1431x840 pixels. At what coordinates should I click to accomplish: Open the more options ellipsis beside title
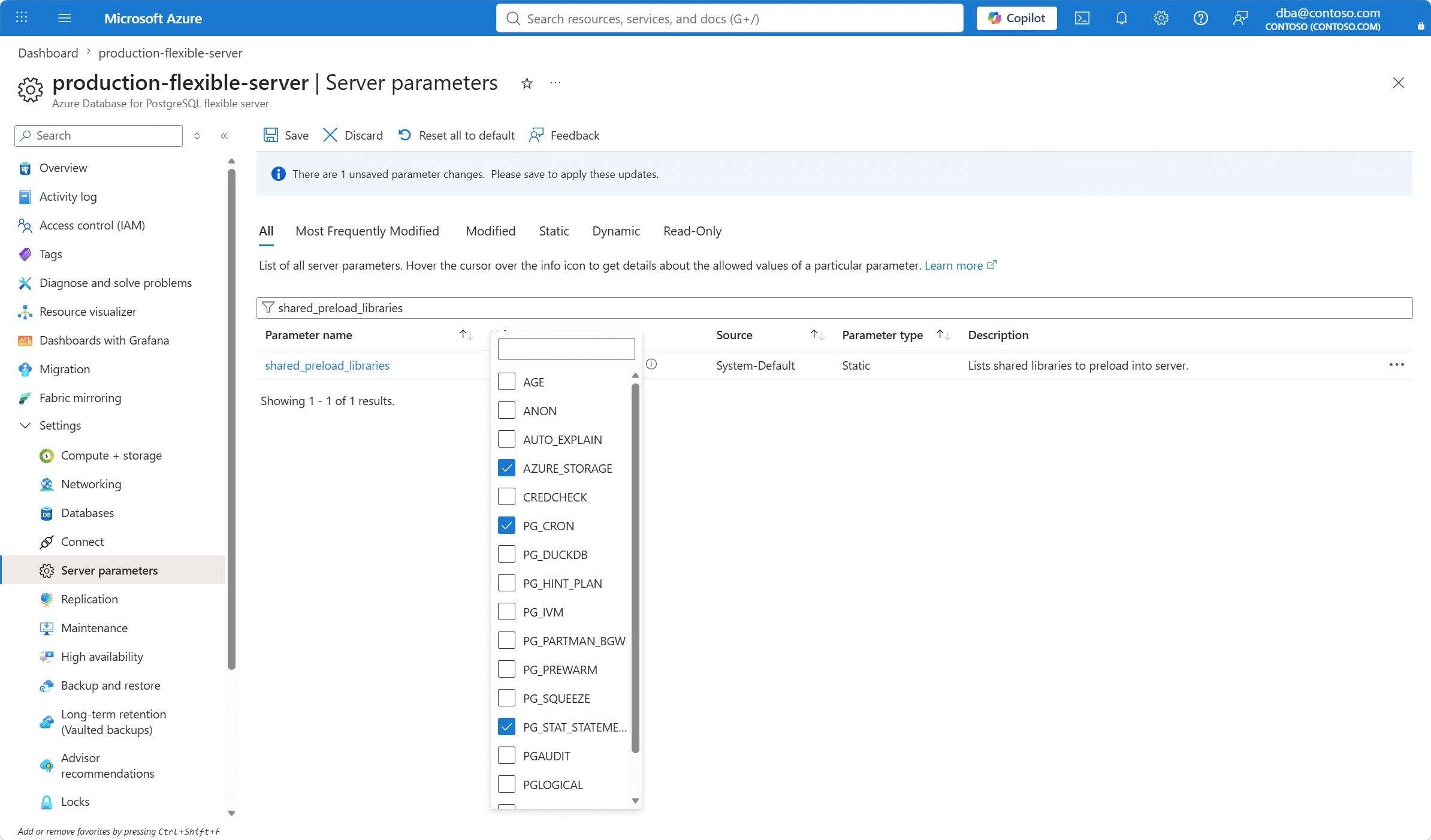[556, 83]
